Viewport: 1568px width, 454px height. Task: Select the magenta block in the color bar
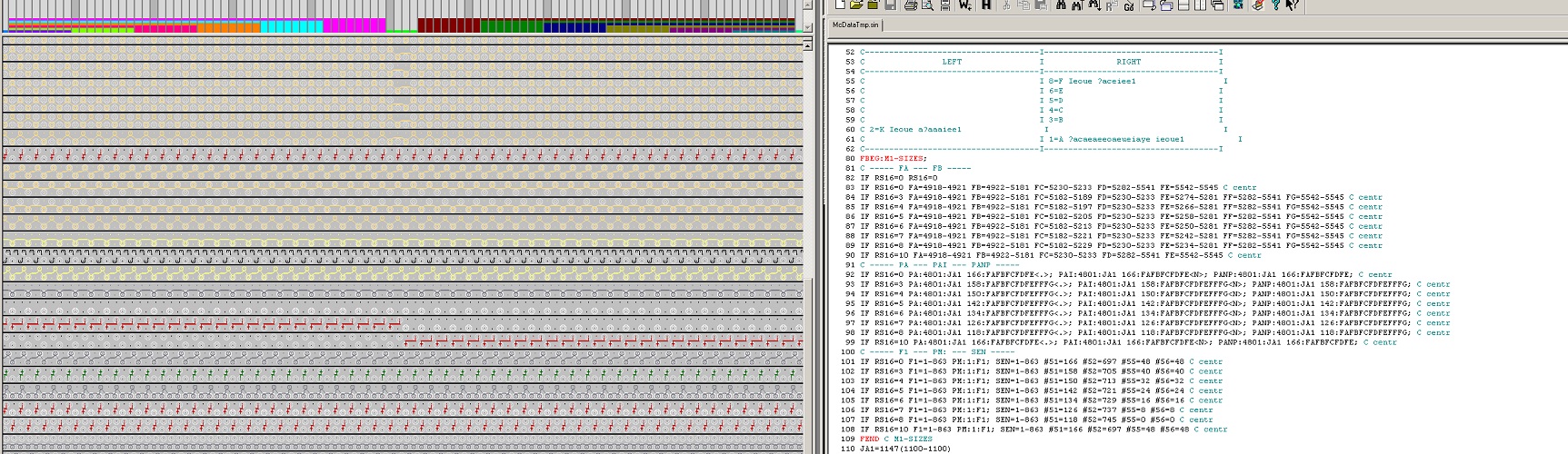355,25
